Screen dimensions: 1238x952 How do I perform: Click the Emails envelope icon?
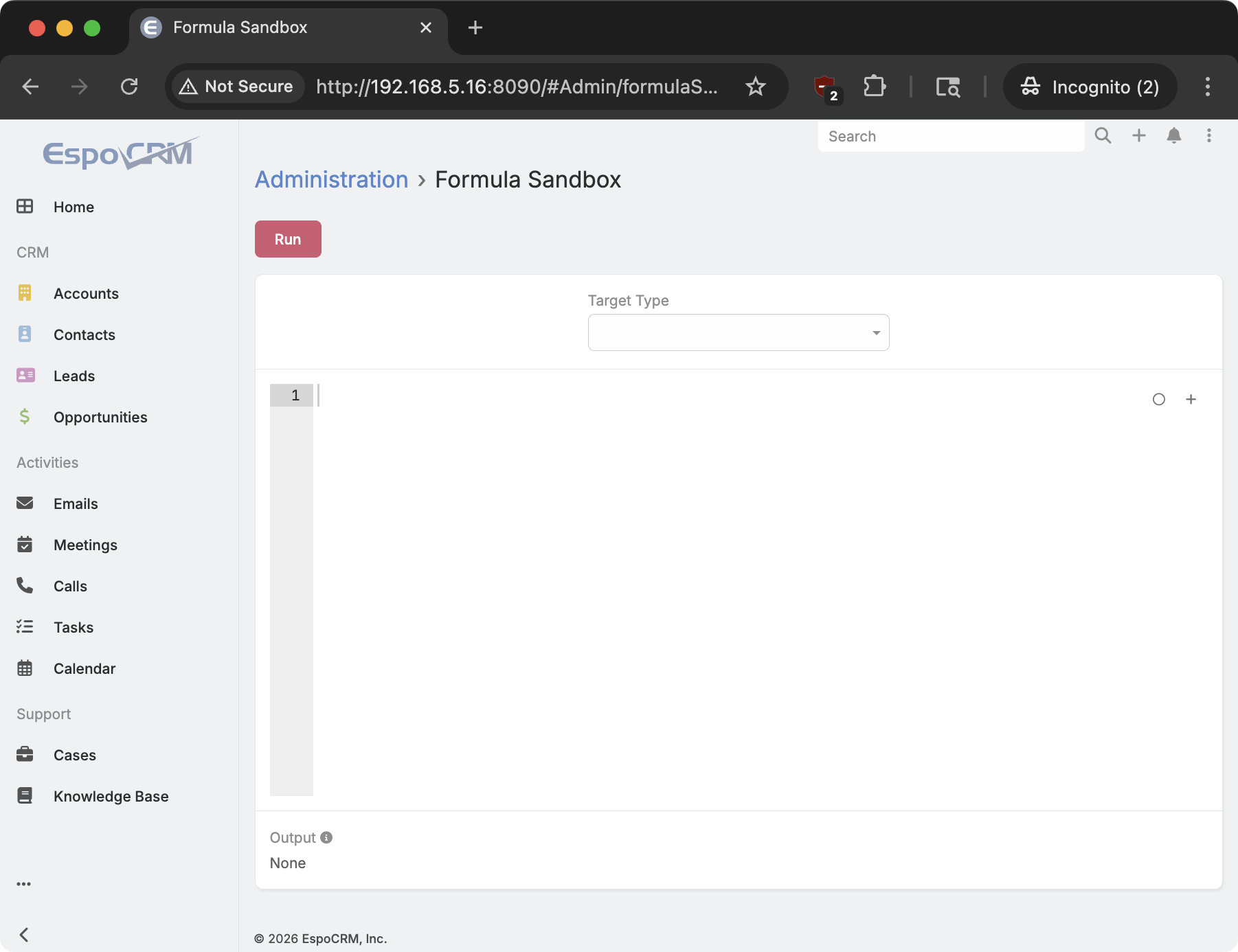tap(25, 503)
